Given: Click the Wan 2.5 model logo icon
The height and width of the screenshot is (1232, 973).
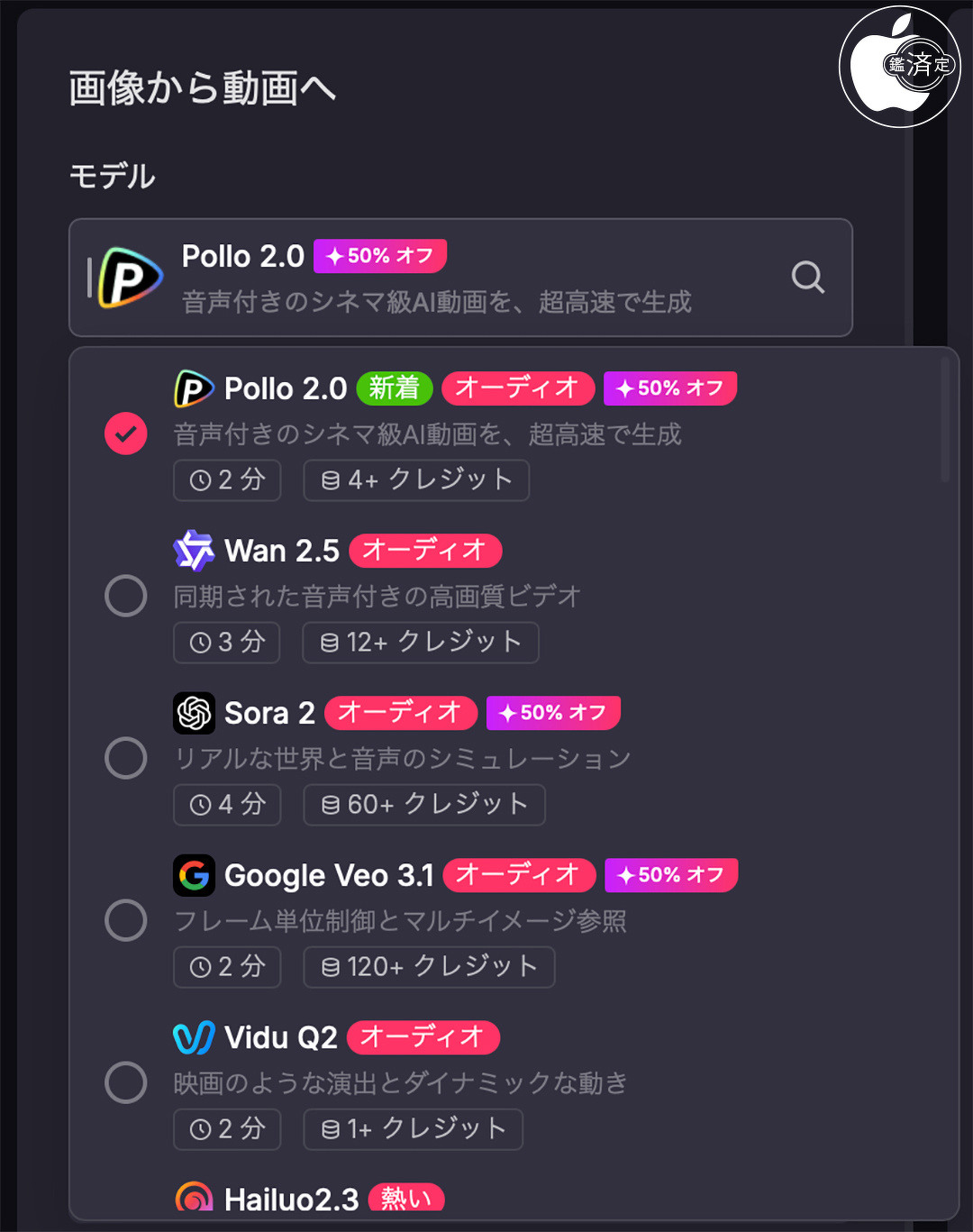Looking at the screenshot, I should pos(194,551).
